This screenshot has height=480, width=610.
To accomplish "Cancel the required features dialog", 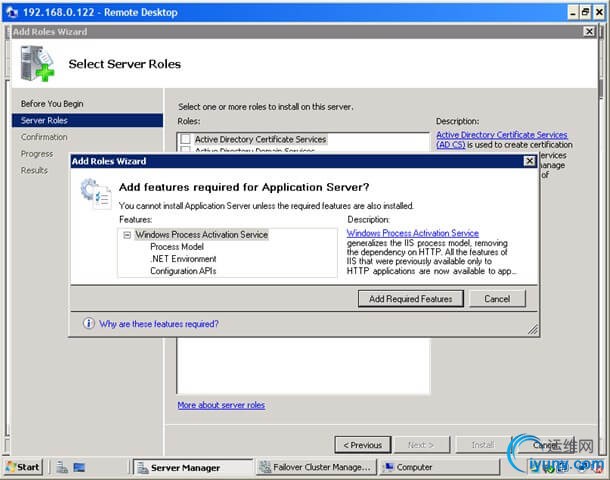I will click(x=497, y=299).
